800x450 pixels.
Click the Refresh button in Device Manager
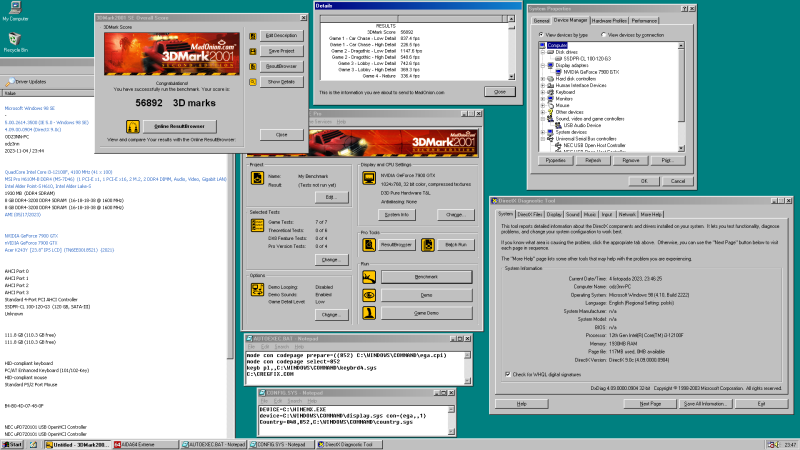tap(593, 160)
